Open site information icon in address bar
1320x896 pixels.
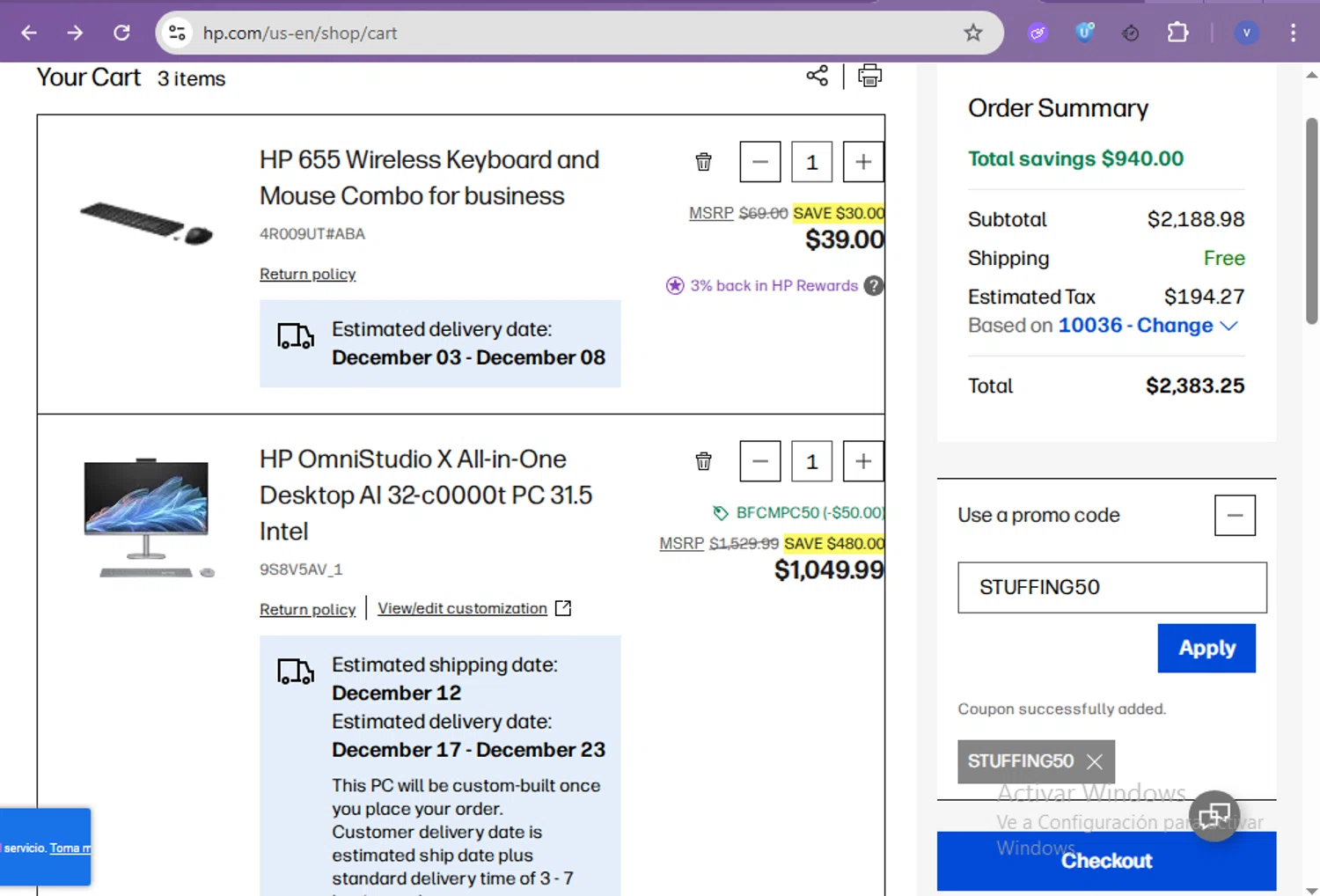pyautogui.click(x=177, y=33)
